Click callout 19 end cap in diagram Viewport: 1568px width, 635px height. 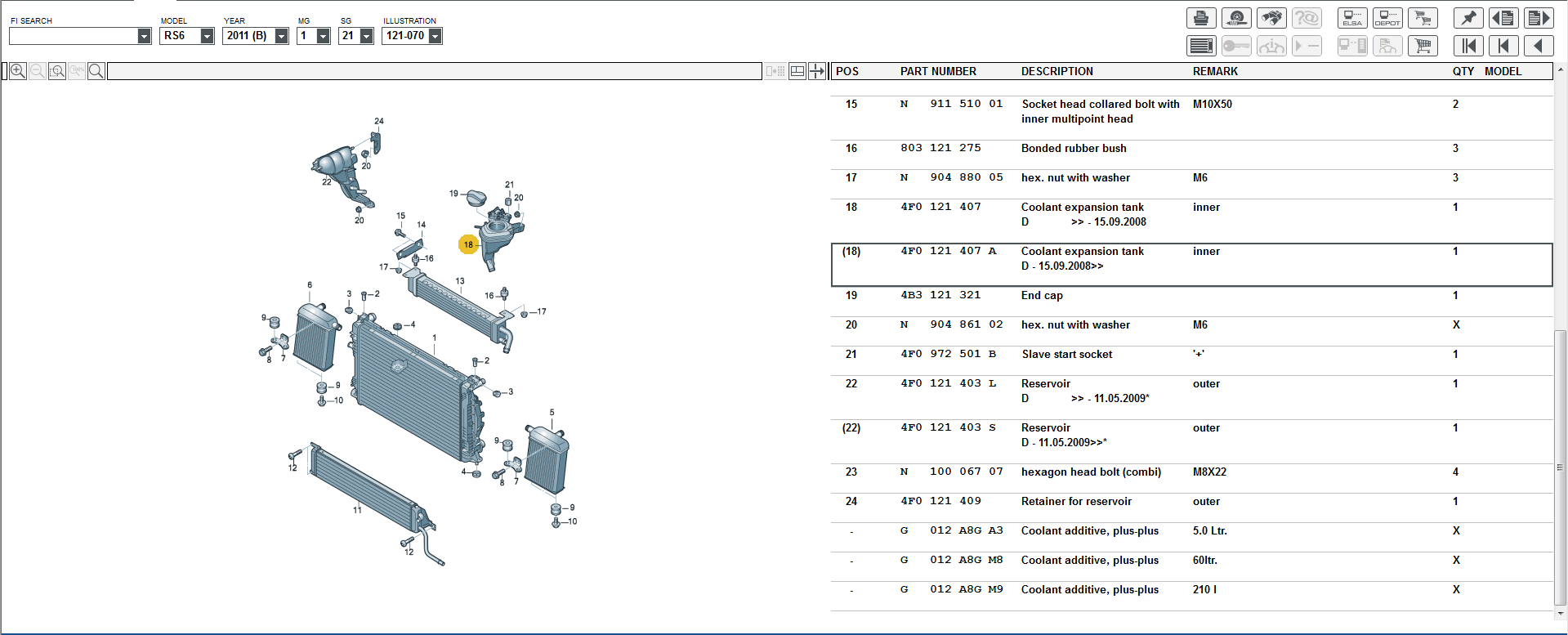(453, 194)
